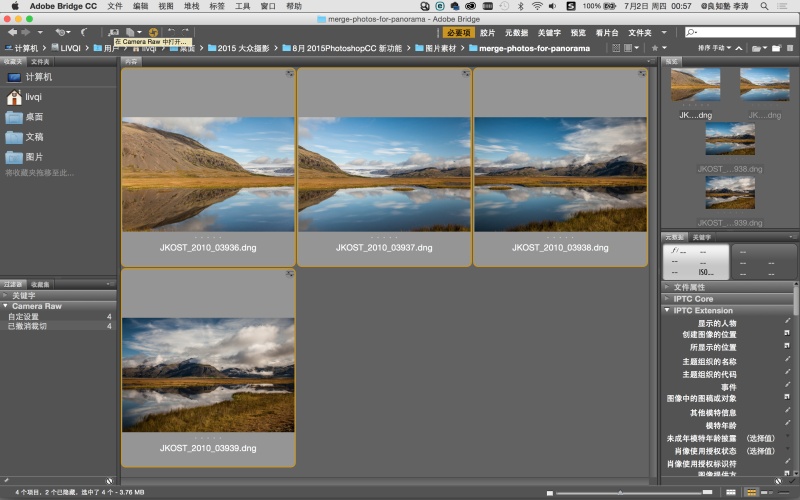Switch to 必要项 workspace
800x500 pixels.
[x=458, y=33]
